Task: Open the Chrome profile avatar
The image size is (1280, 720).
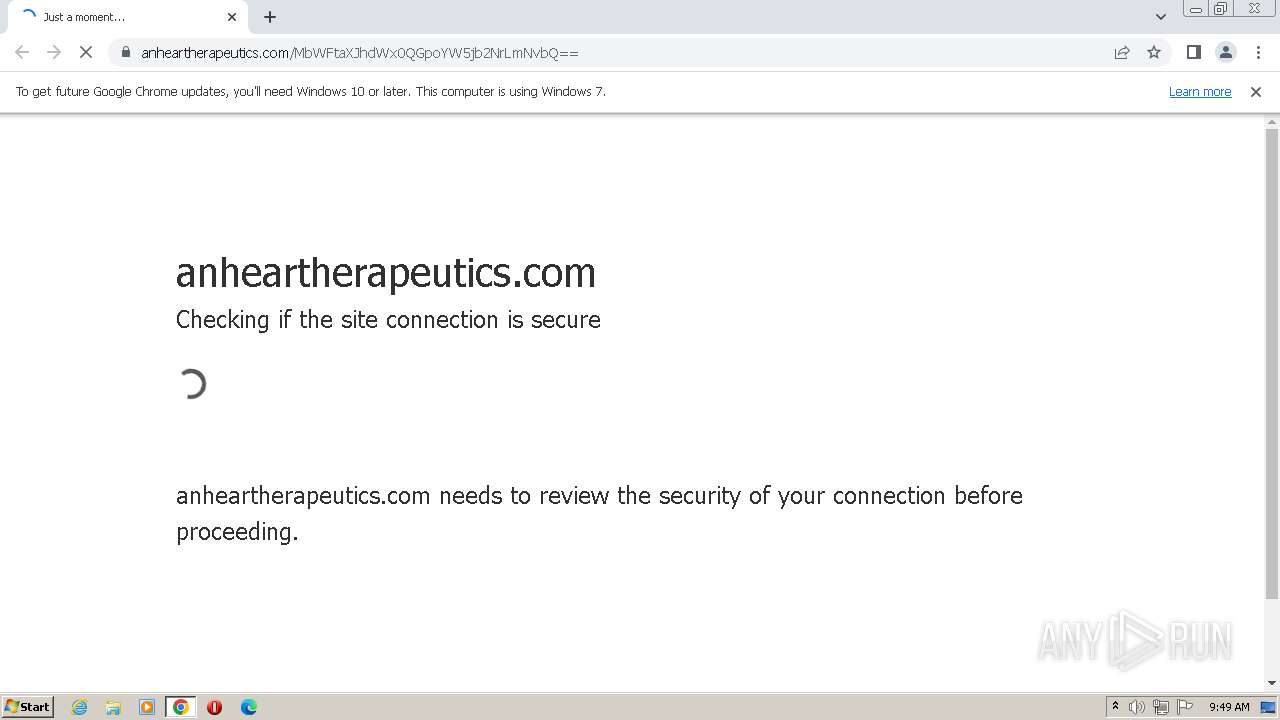Action: click(x=1225, y=52)
